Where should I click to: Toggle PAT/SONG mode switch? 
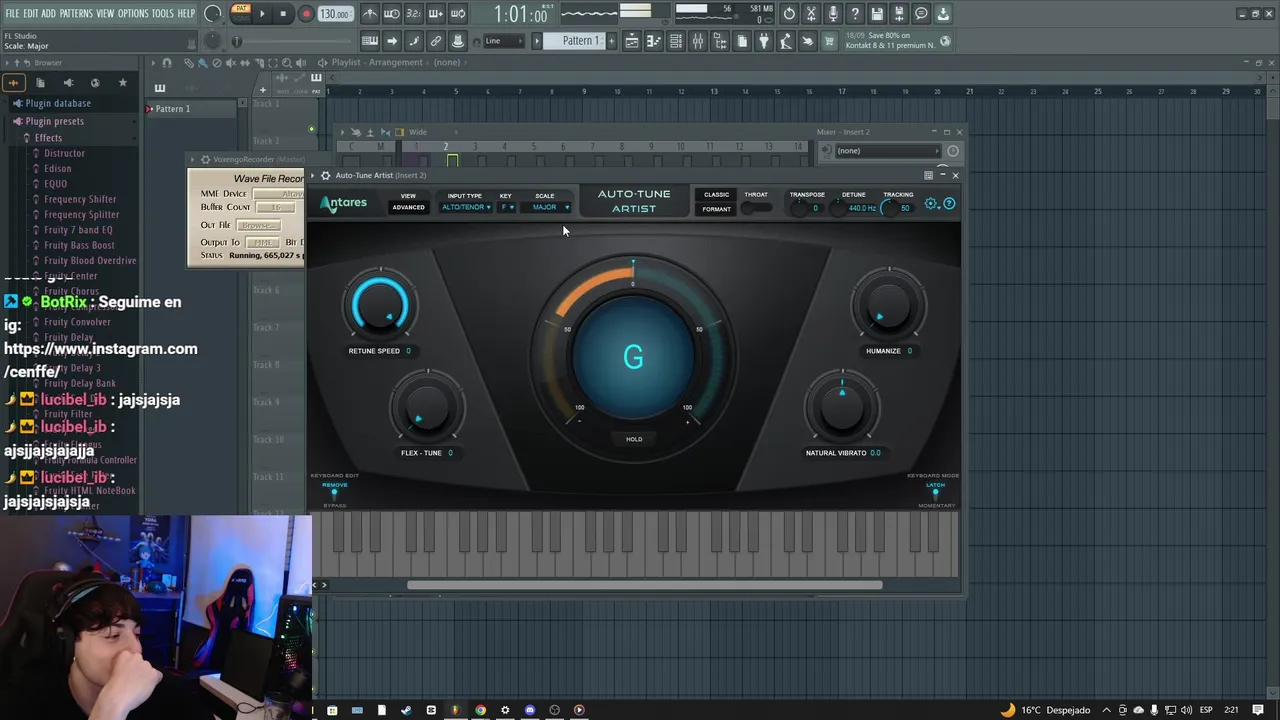(240, 13)
